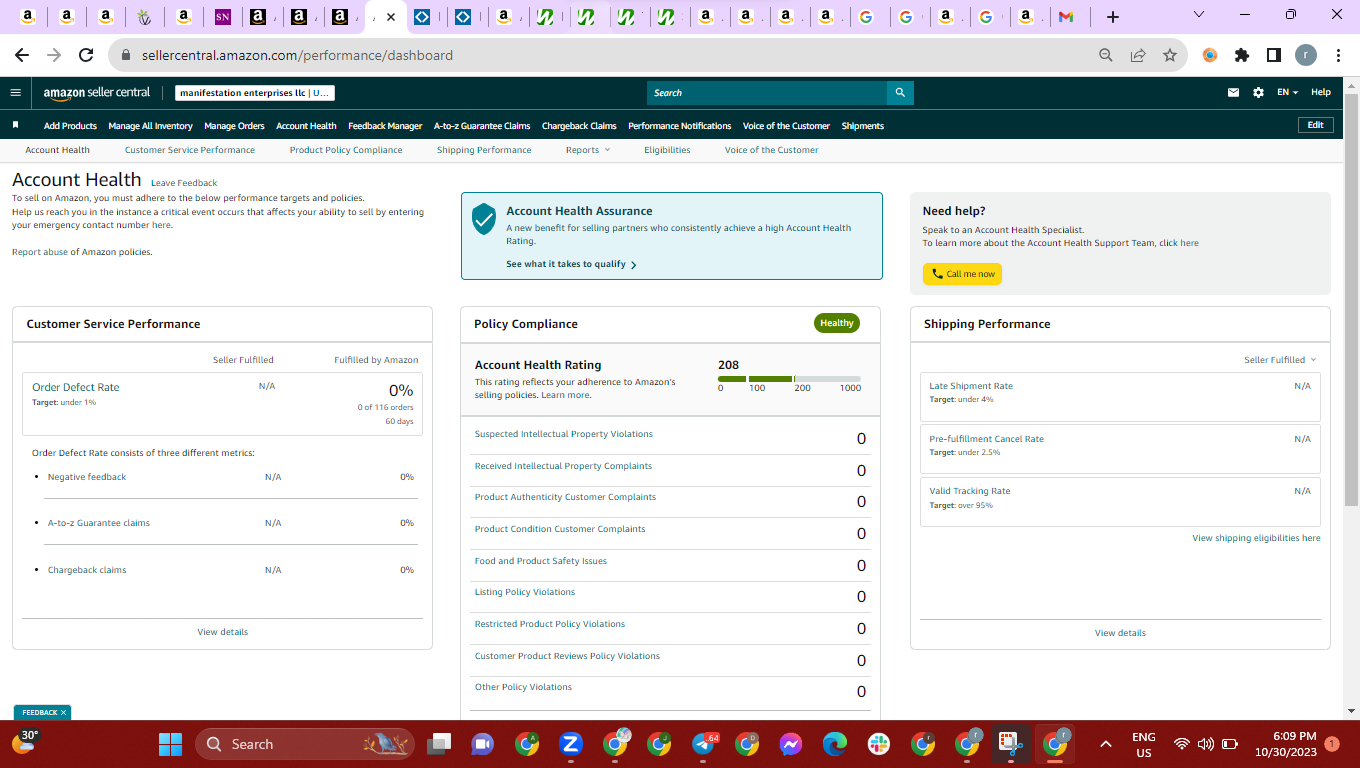
Task: Click See what it takes to qualify
Action: tap(571, 264)
